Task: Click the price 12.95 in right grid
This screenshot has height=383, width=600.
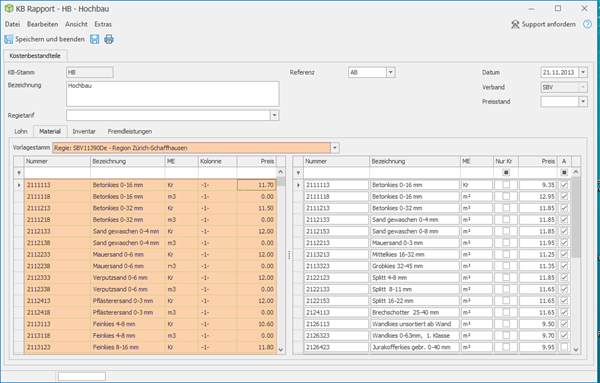Action: [538, 197]
